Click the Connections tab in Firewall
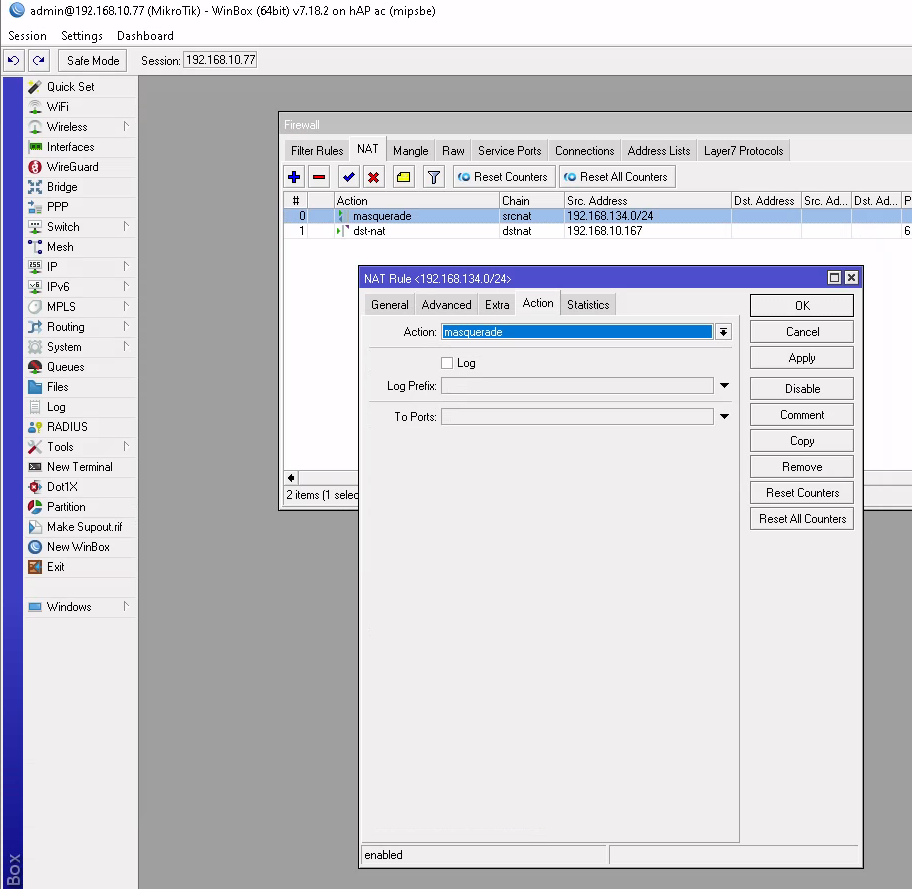 pyautogui.click(x=585, y=151)
